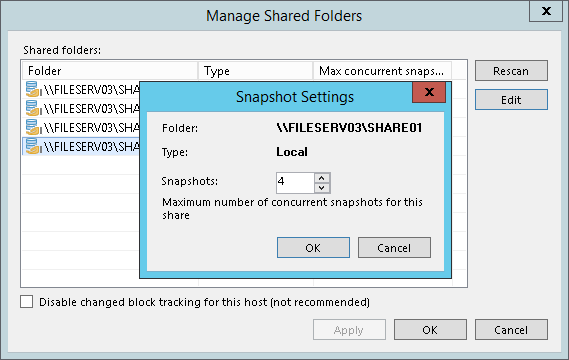Increase snapshots count with up arrow

click(322, 178)
